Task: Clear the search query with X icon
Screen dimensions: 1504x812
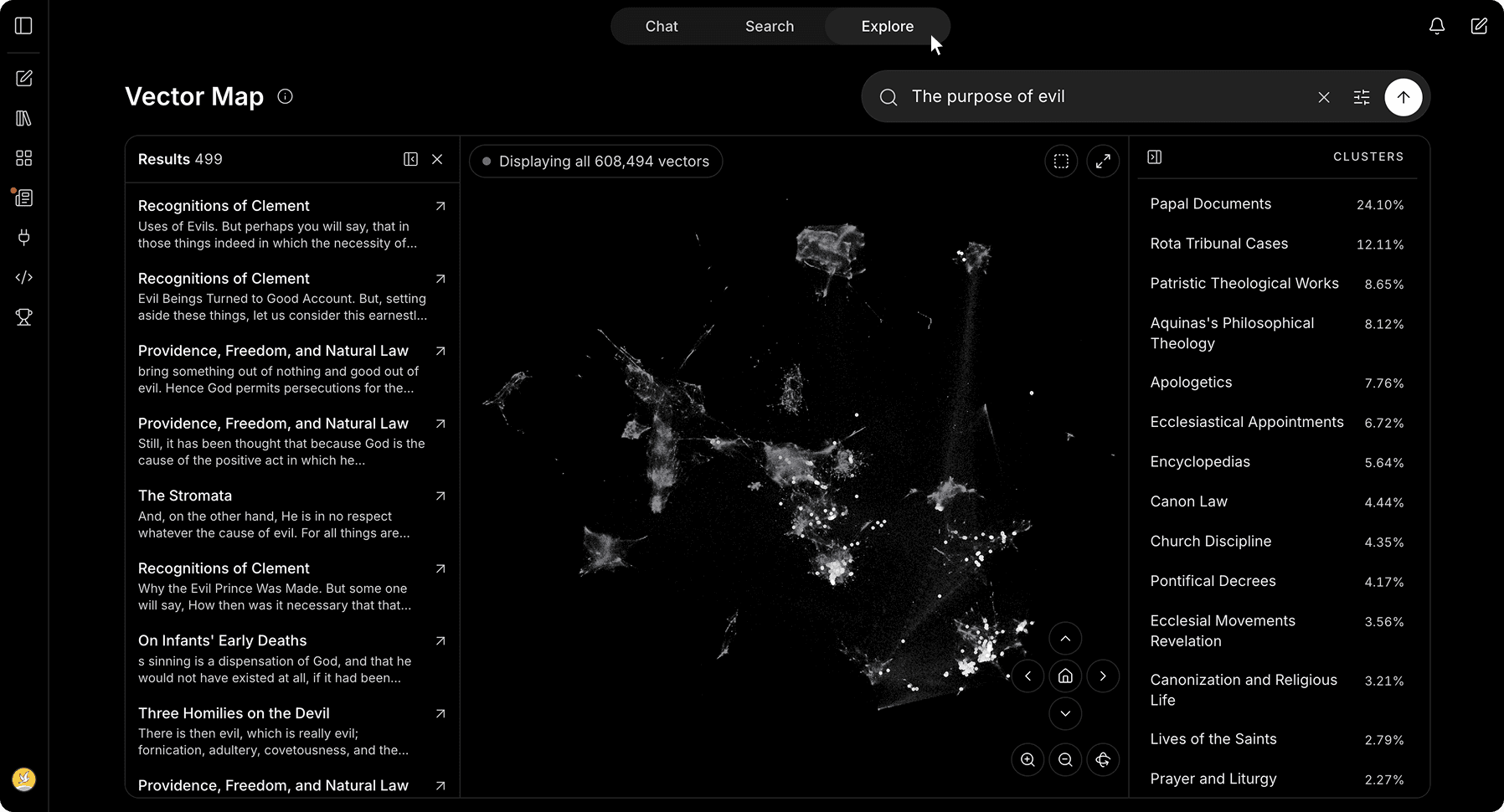Action: pyautogui.click(x=1324, y=97)
